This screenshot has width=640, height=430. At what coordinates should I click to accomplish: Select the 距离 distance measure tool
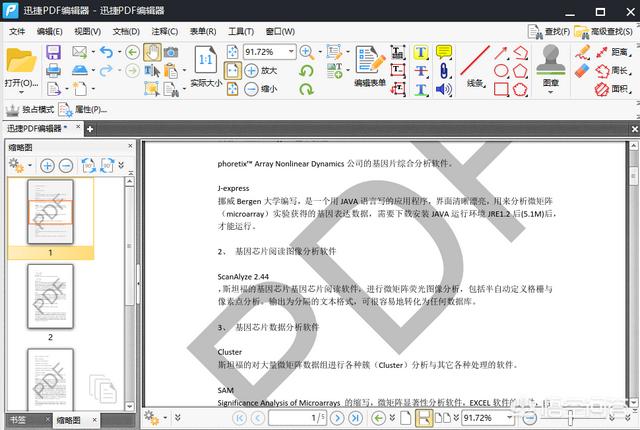(612, 52)
